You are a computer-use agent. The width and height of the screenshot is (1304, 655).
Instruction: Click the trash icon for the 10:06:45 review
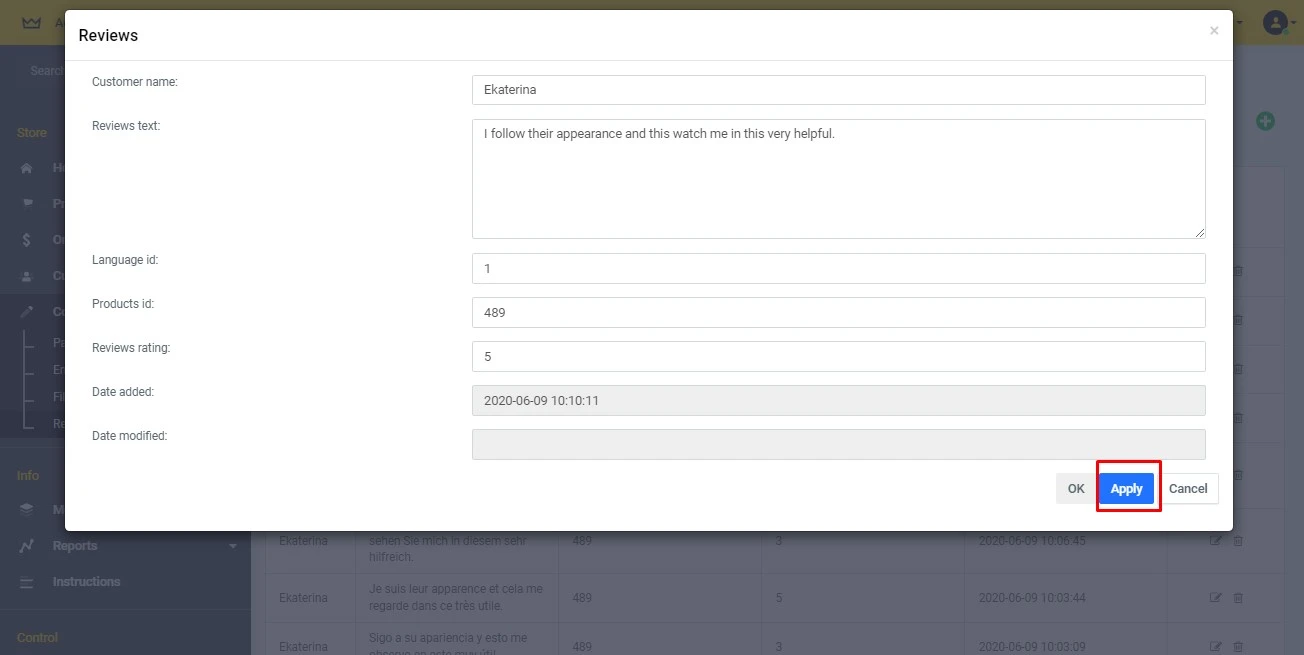pyautogui.click(x=1238, y=541)
